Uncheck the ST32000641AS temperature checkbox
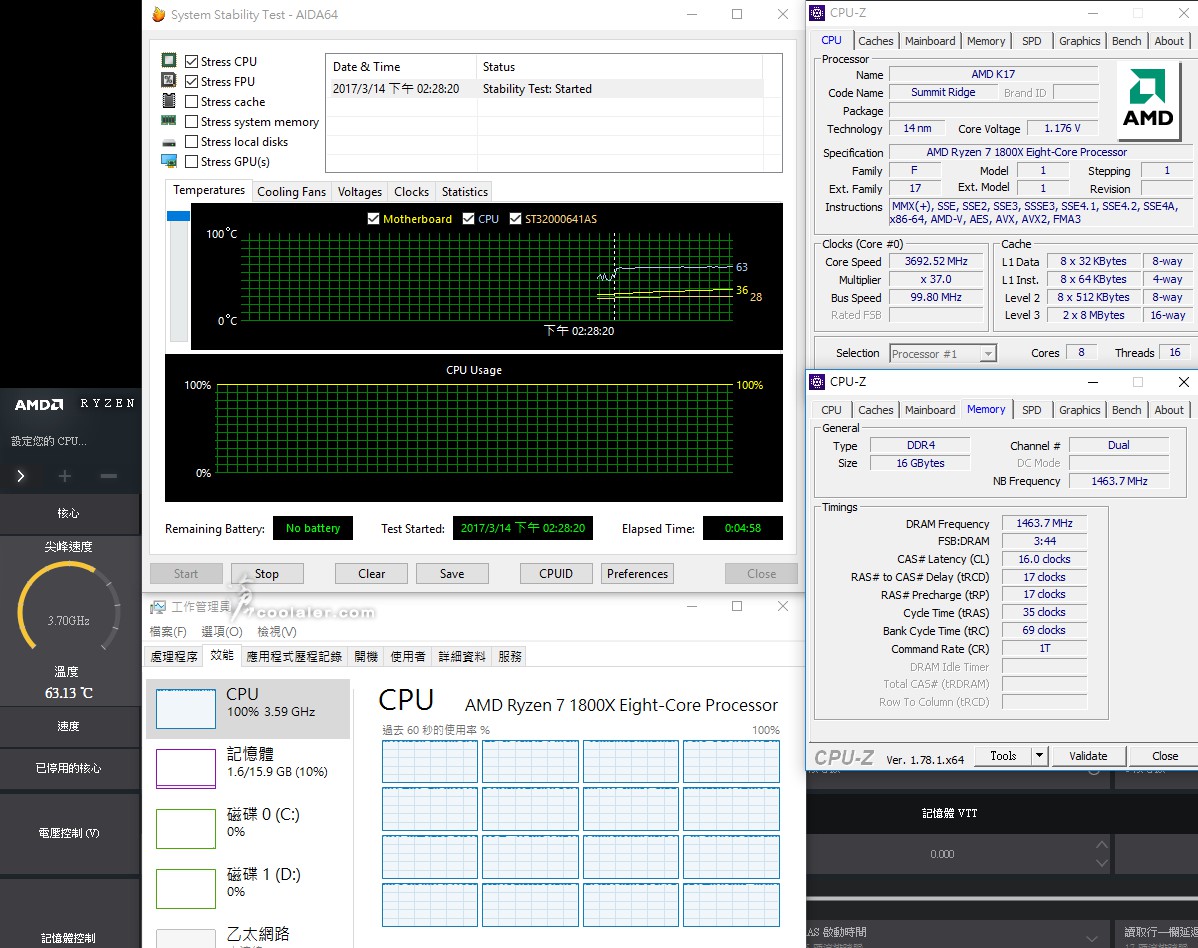 515,218
